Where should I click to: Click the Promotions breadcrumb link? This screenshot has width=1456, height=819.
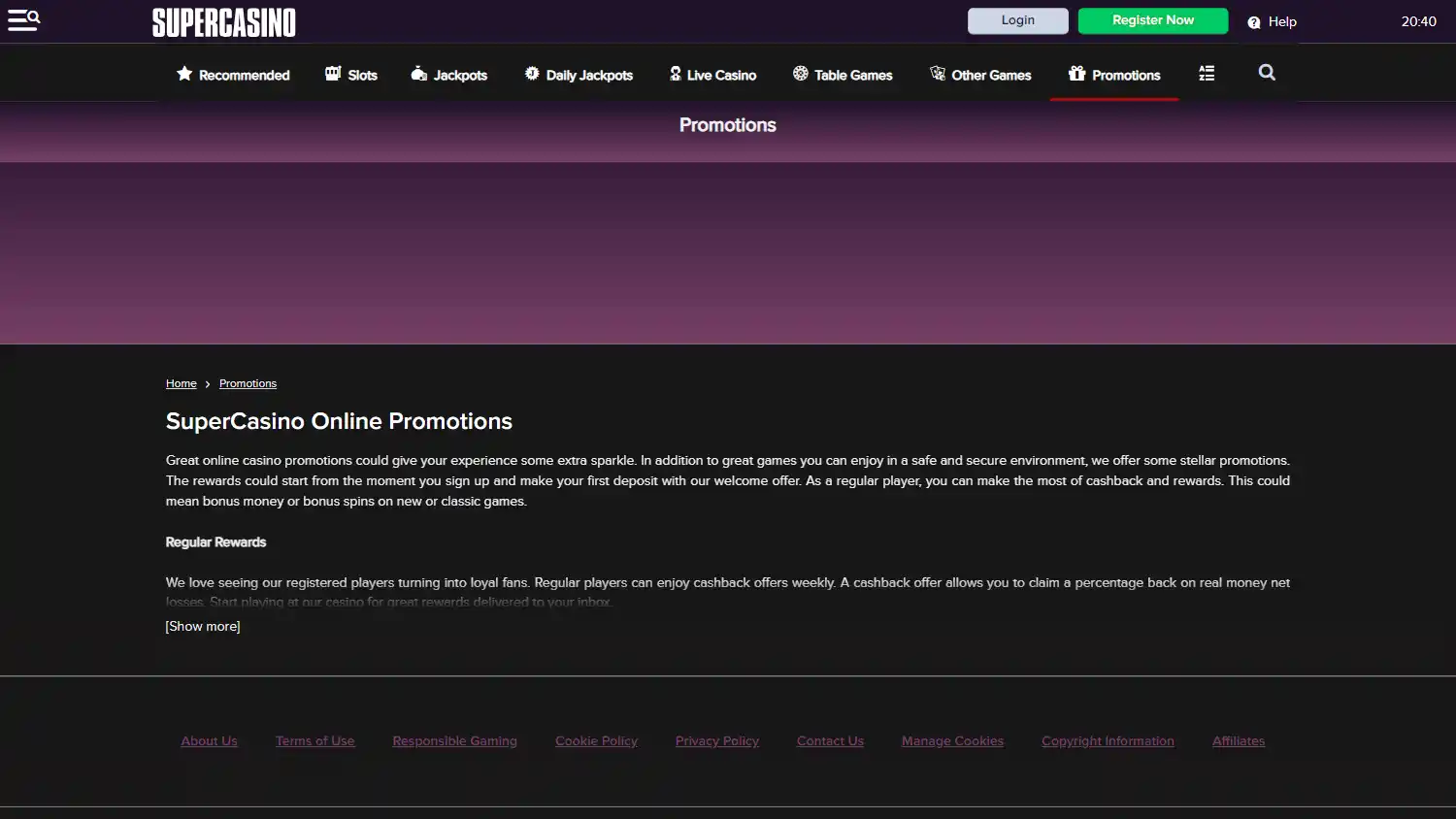pyautogui.click(x=248, y=383)
